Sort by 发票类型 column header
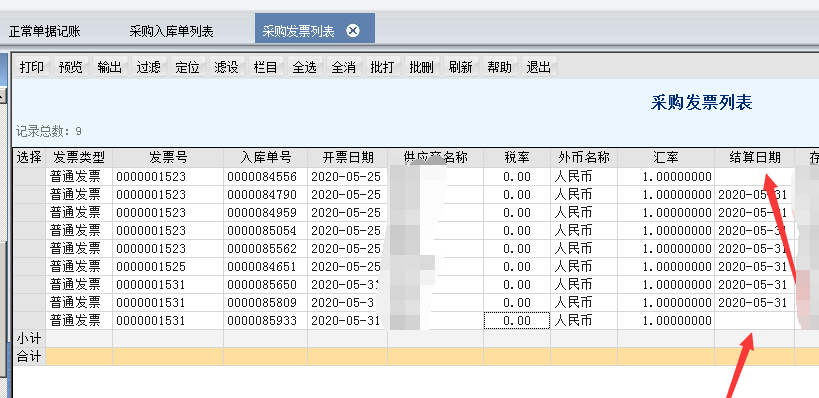Screen dimensions: 819x398 (x=79, y=158)
